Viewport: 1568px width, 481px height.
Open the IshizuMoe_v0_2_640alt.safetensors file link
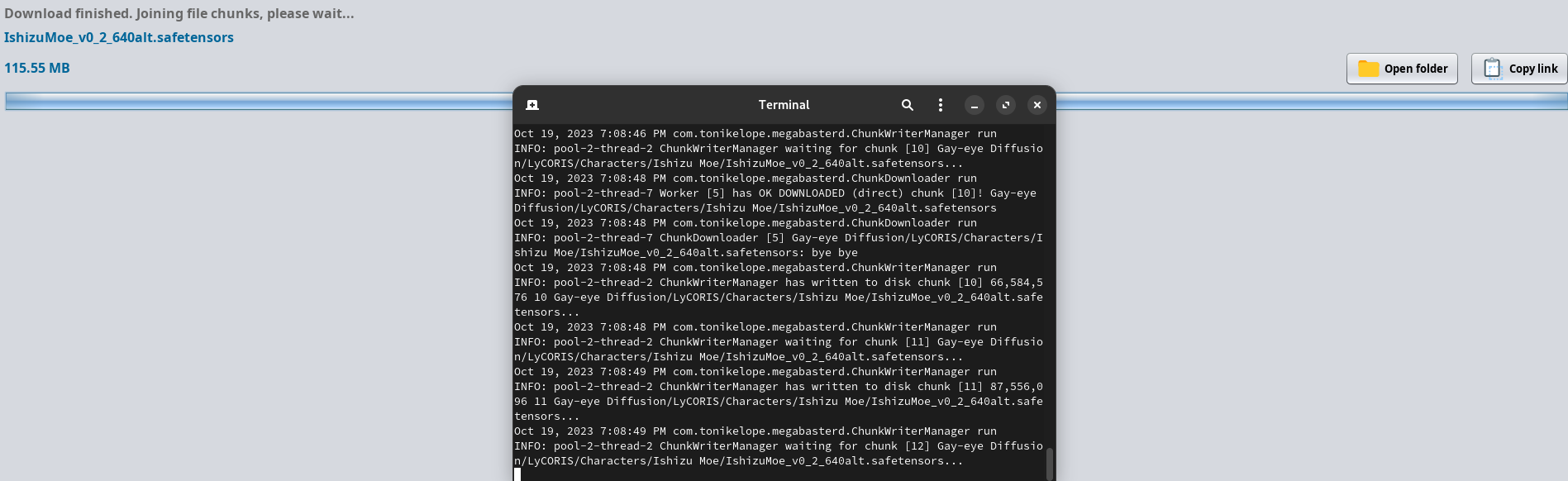(x=119, y=37)
